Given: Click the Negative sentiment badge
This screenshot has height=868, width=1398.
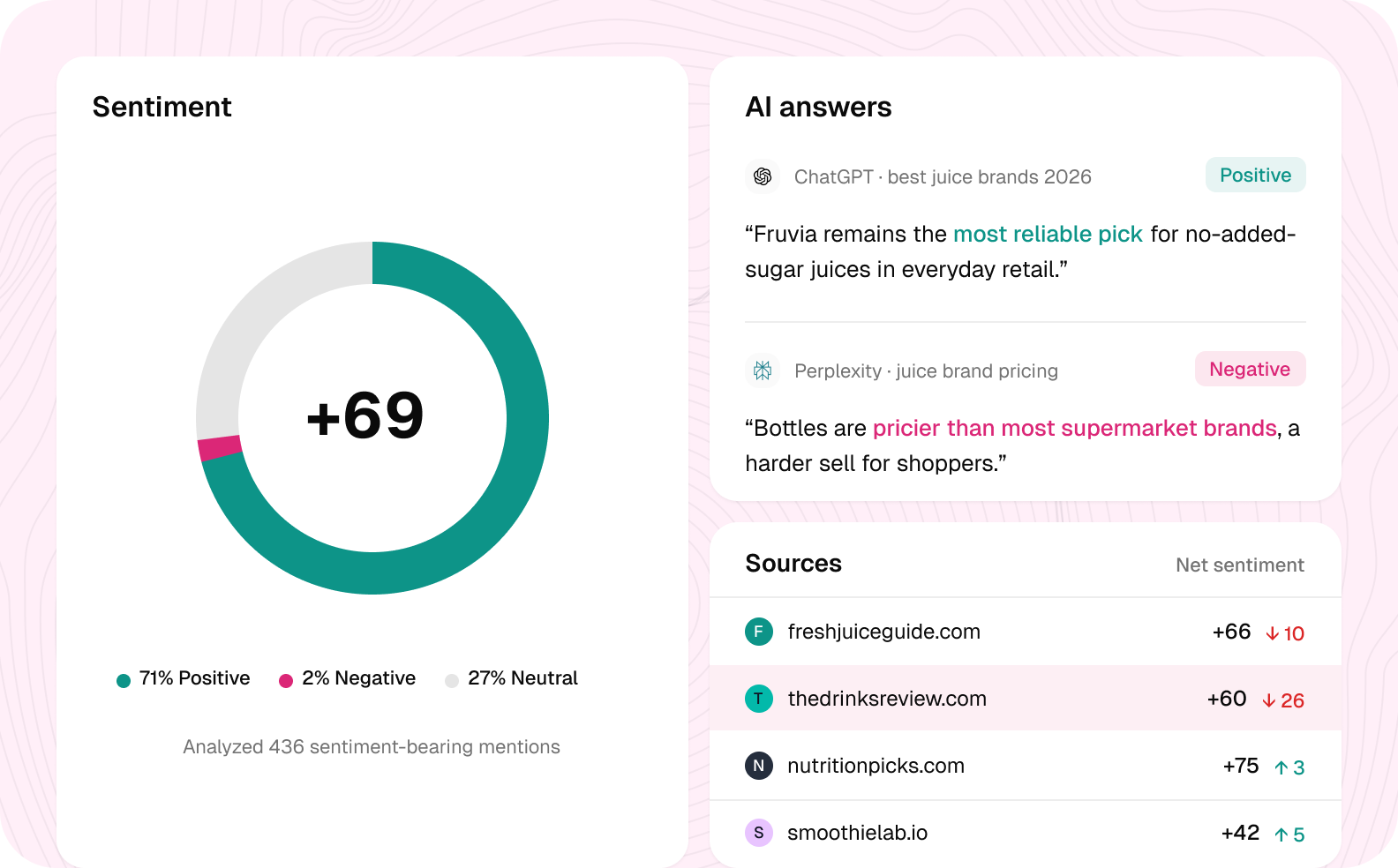Looking at the screenshot, I should point(1250,369).
